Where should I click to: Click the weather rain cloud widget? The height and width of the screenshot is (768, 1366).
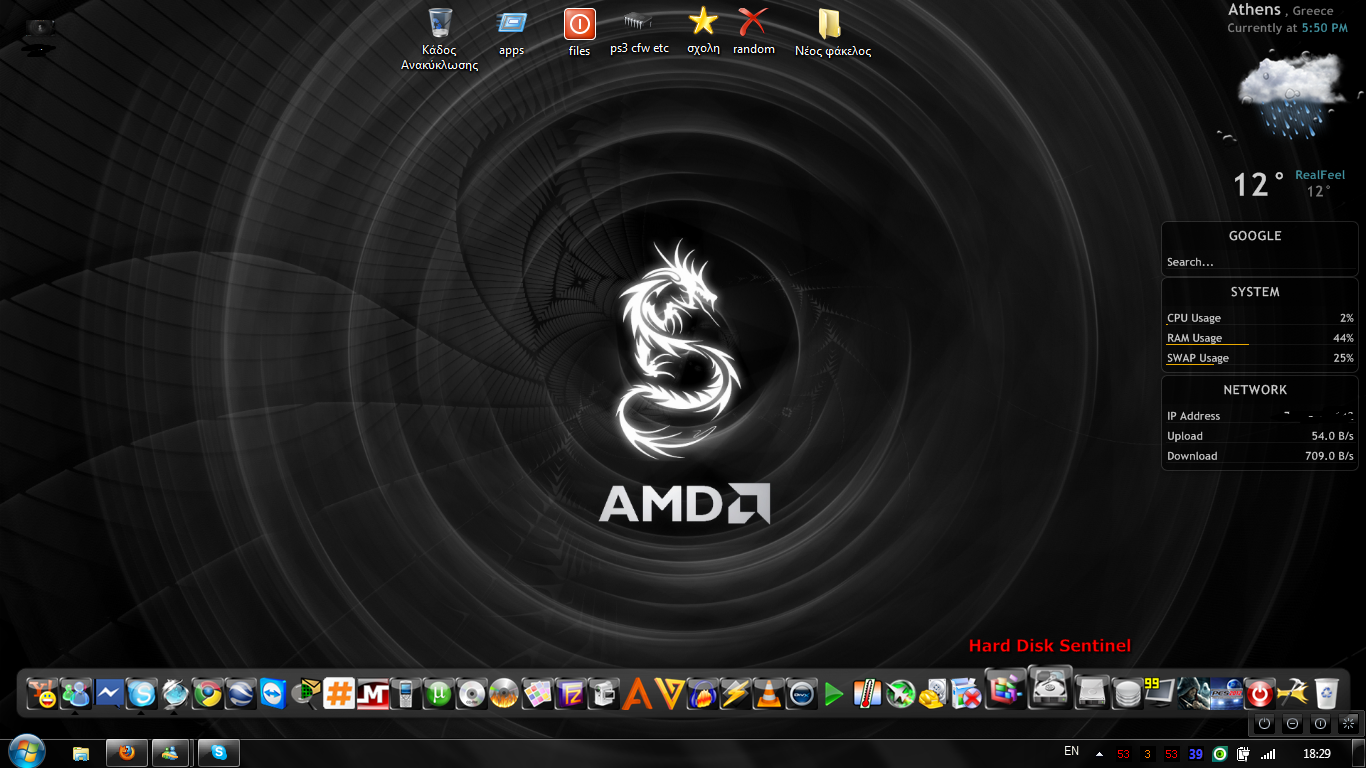click(1290, 95)
